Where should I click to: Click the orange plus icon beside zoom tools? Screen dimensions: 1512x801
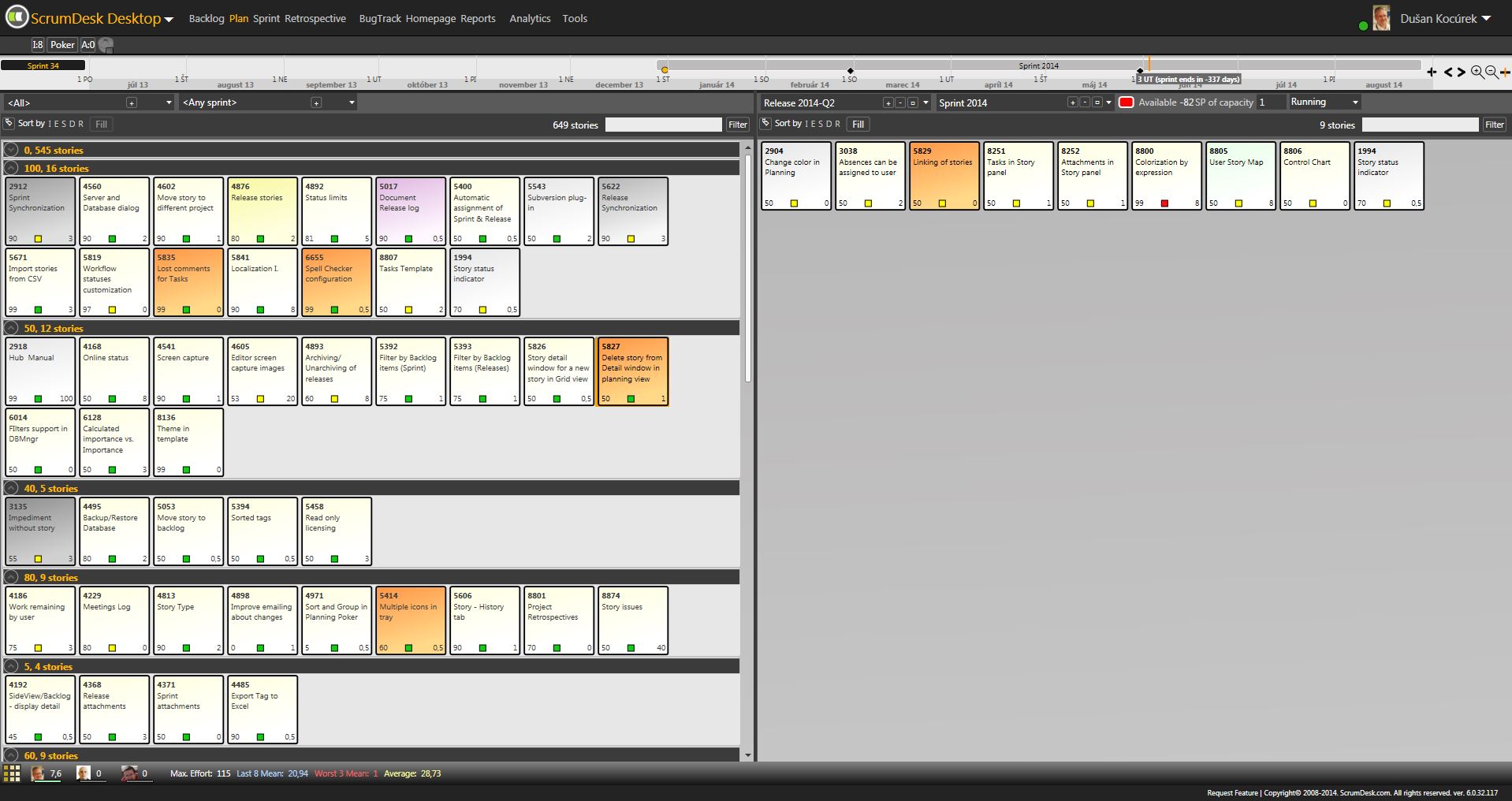(x=1505, y=72)
